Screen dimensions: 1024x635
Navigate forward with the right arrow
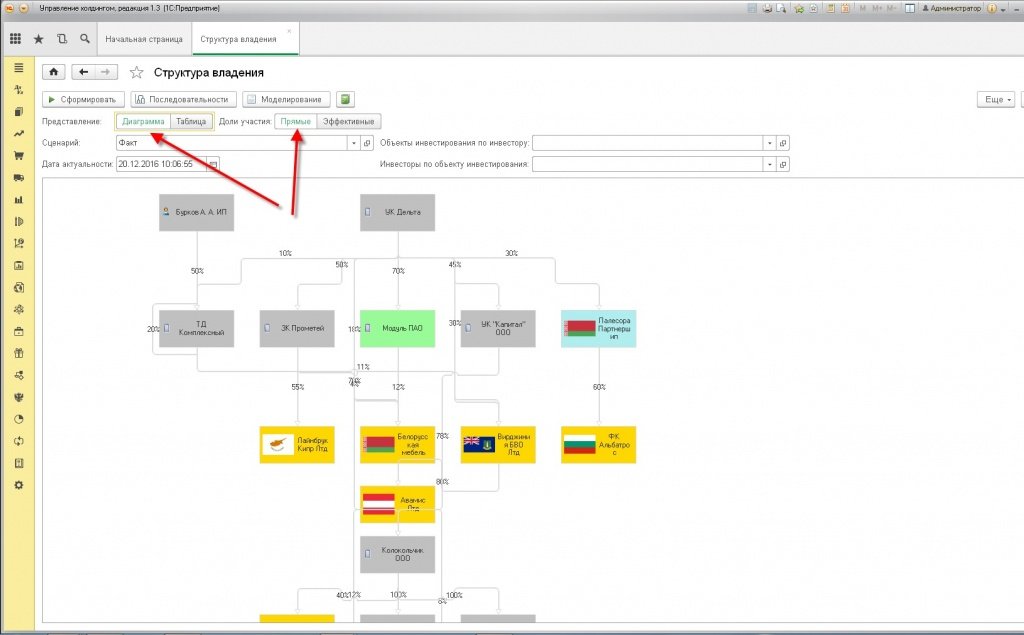106,72
